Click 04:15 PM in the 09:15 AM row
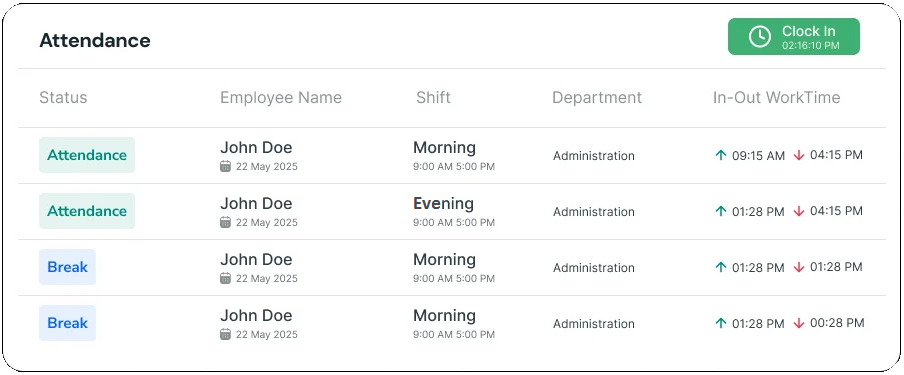Image resolution: width=904 pixels, height=375 pixels. coord(836,155)
